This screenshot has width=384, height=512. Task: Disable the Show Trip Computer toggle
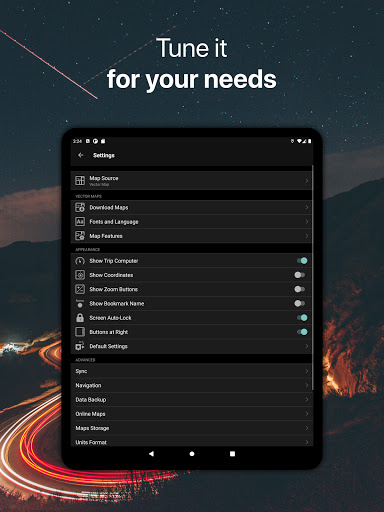(x=302, y=261)
